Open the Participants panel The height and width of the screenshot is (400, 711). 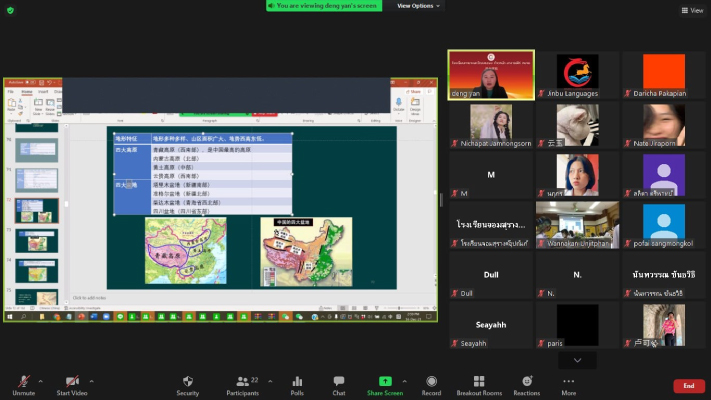242,384
